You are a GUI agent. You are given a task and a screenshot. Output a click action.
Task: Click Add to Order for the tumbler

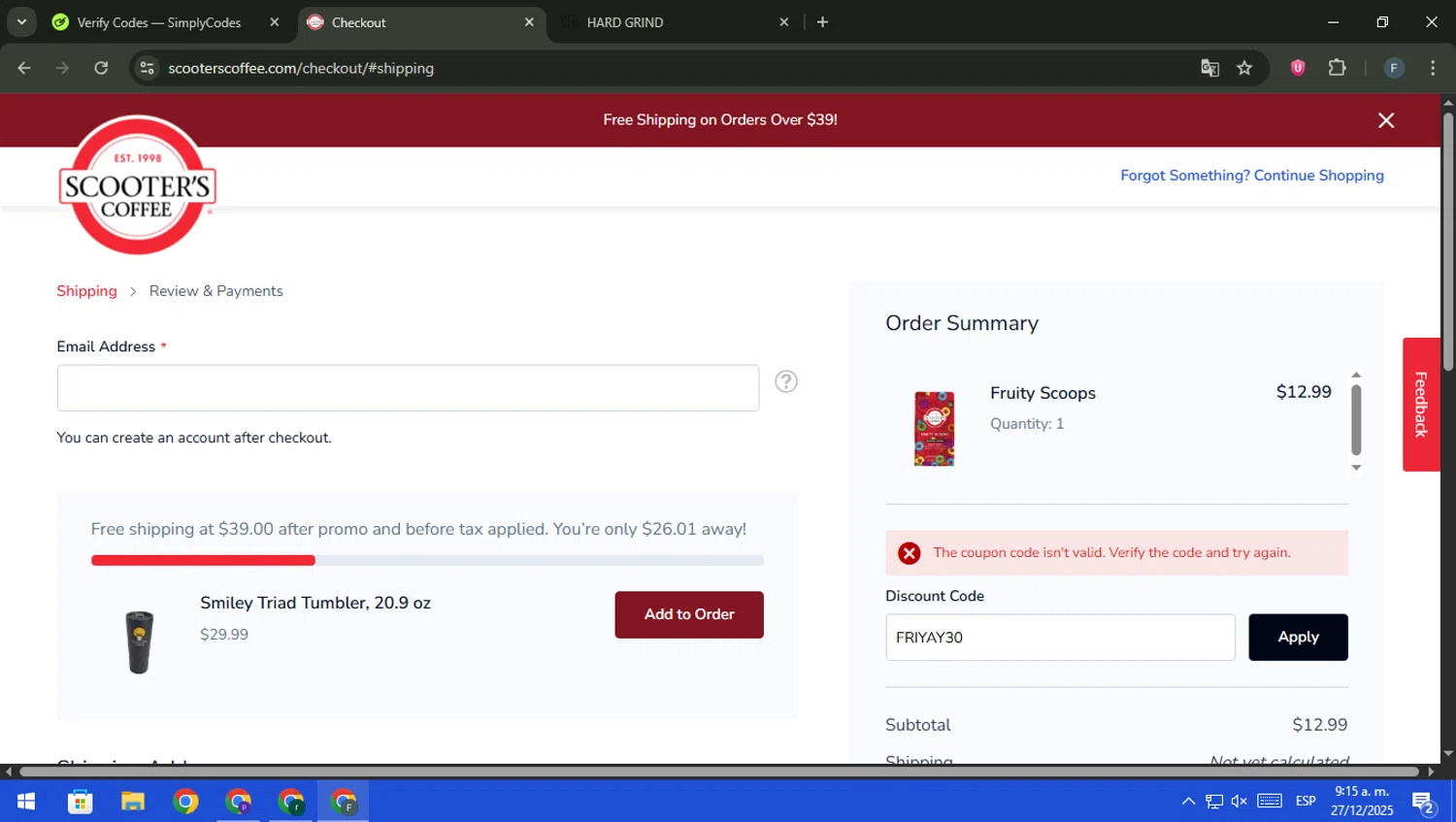click(x=689, y=615)
